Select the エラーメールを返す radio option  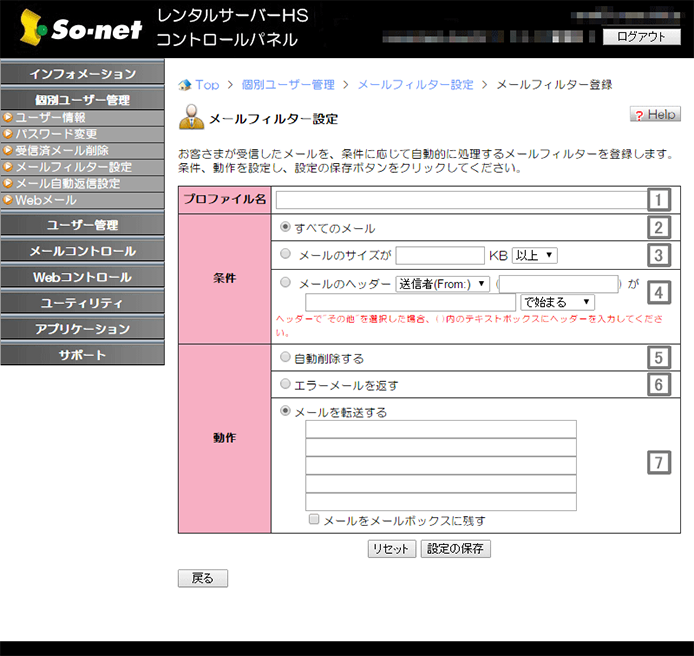287,384
